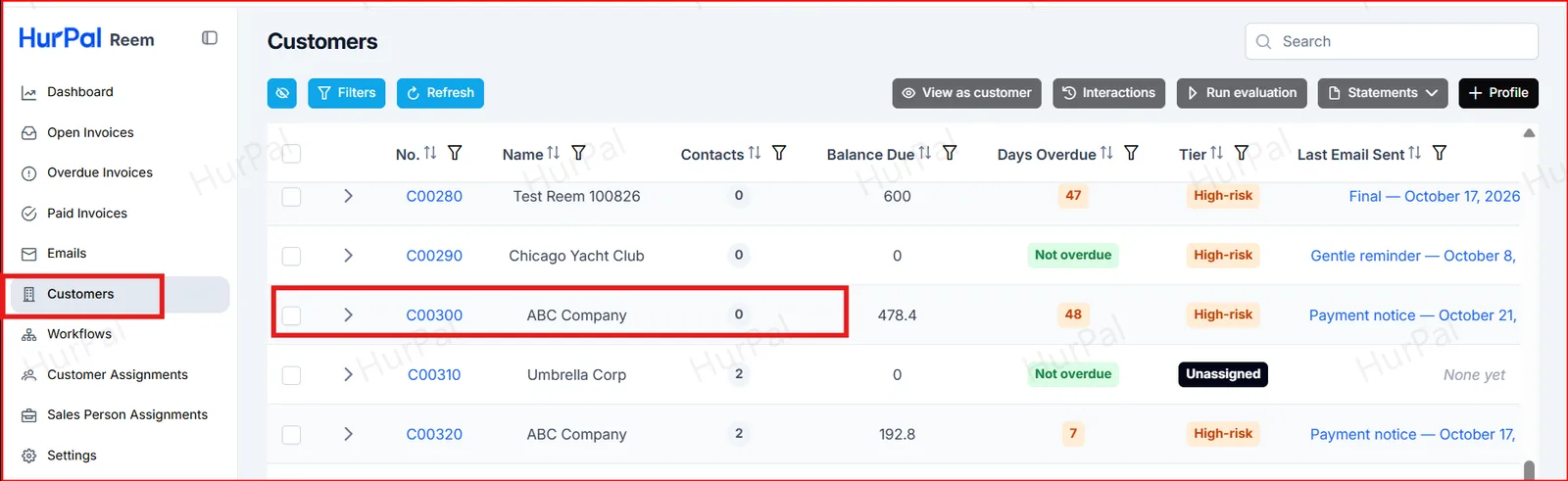Open Interactions history
The height and width of the screenshot is (481, 1568).
pos(1108,93)
